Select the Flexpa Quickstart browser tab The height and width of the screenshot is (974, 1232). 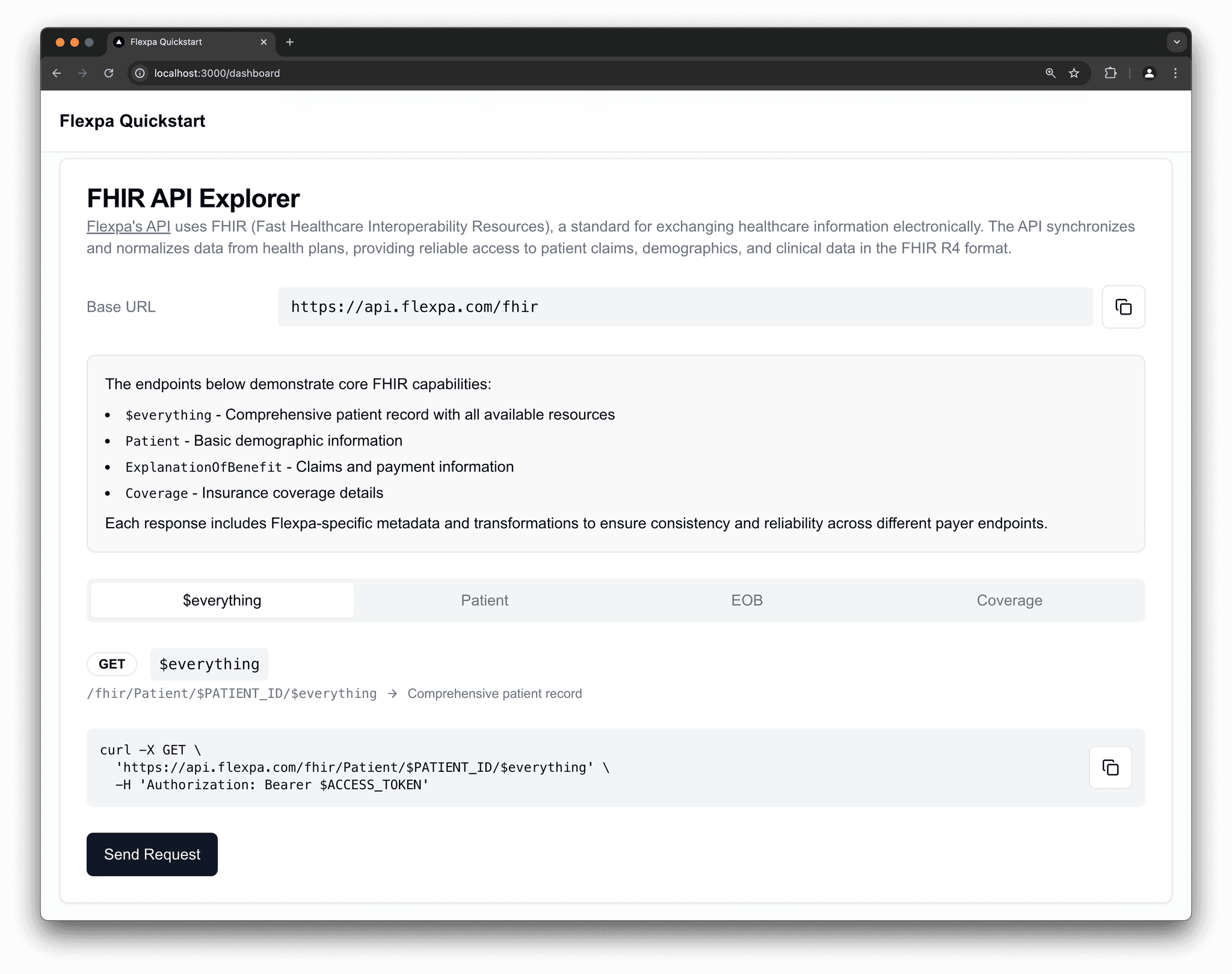[x=191, y=42]
